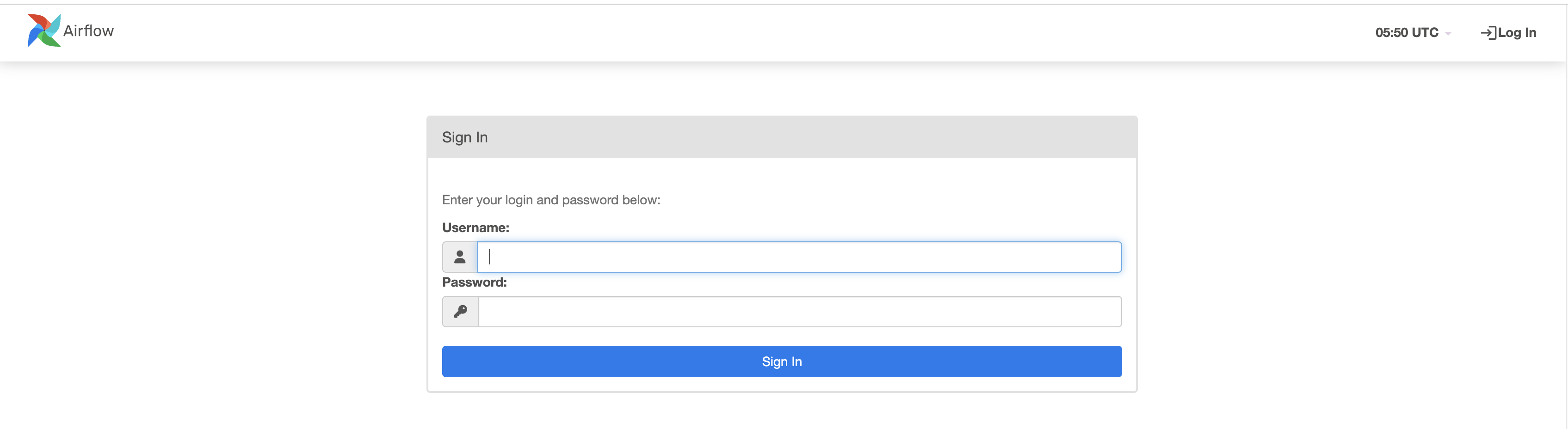Viewport: 1568px width, 429px height.
Task: Click the Username: label
Action: point(475,227)
